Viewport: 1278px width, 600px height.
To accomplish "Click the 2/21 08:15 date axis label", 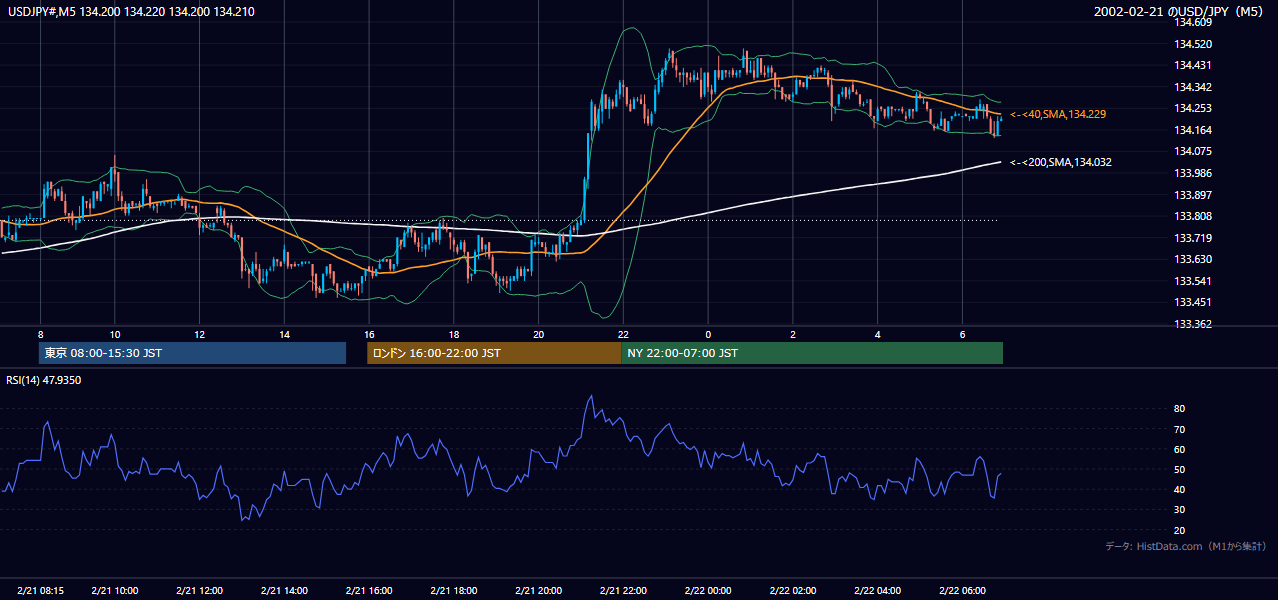I will click(x=40, y=590).
